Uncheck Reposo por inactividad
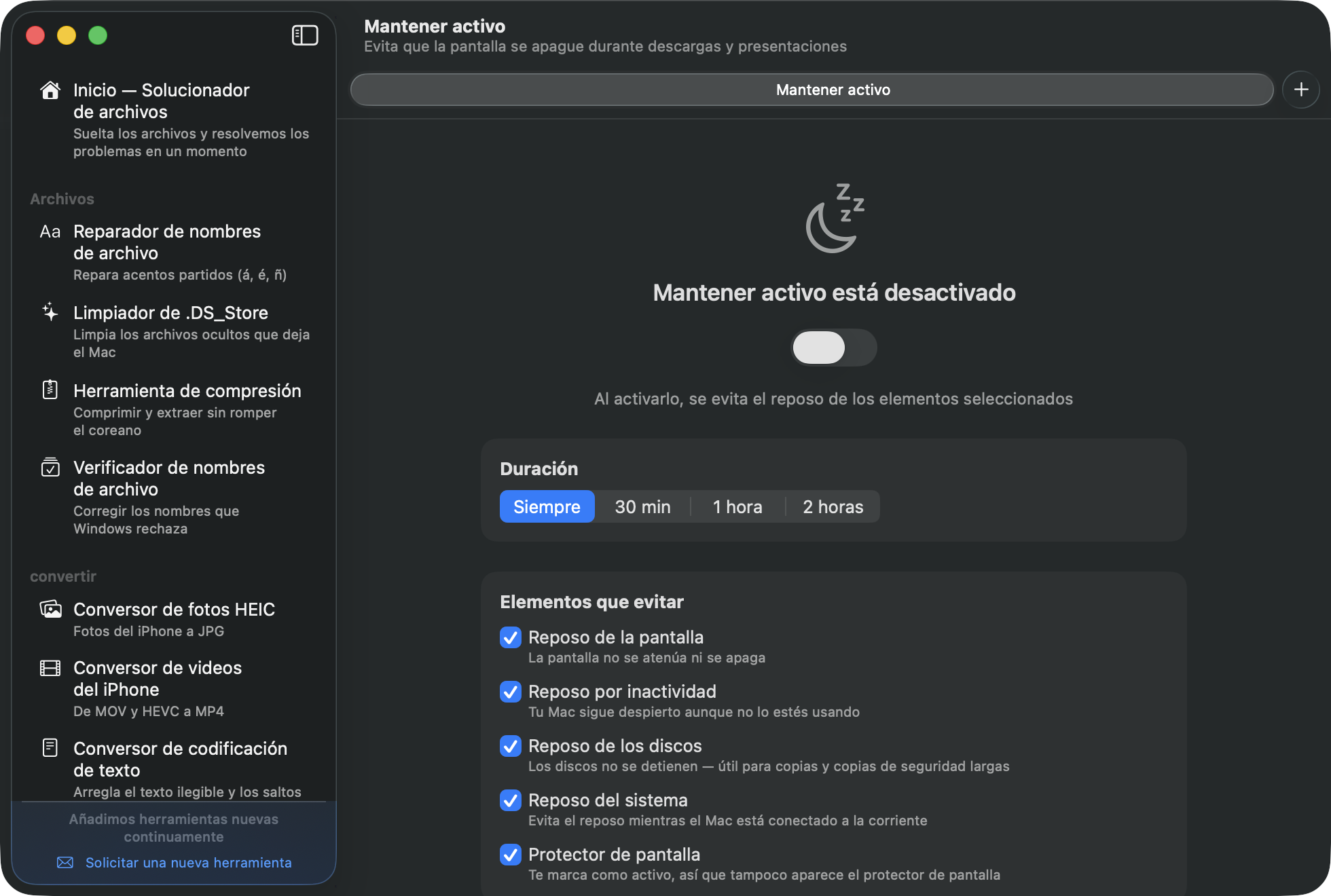Screen dimensions: 1331x896 (x=511, y=692)
